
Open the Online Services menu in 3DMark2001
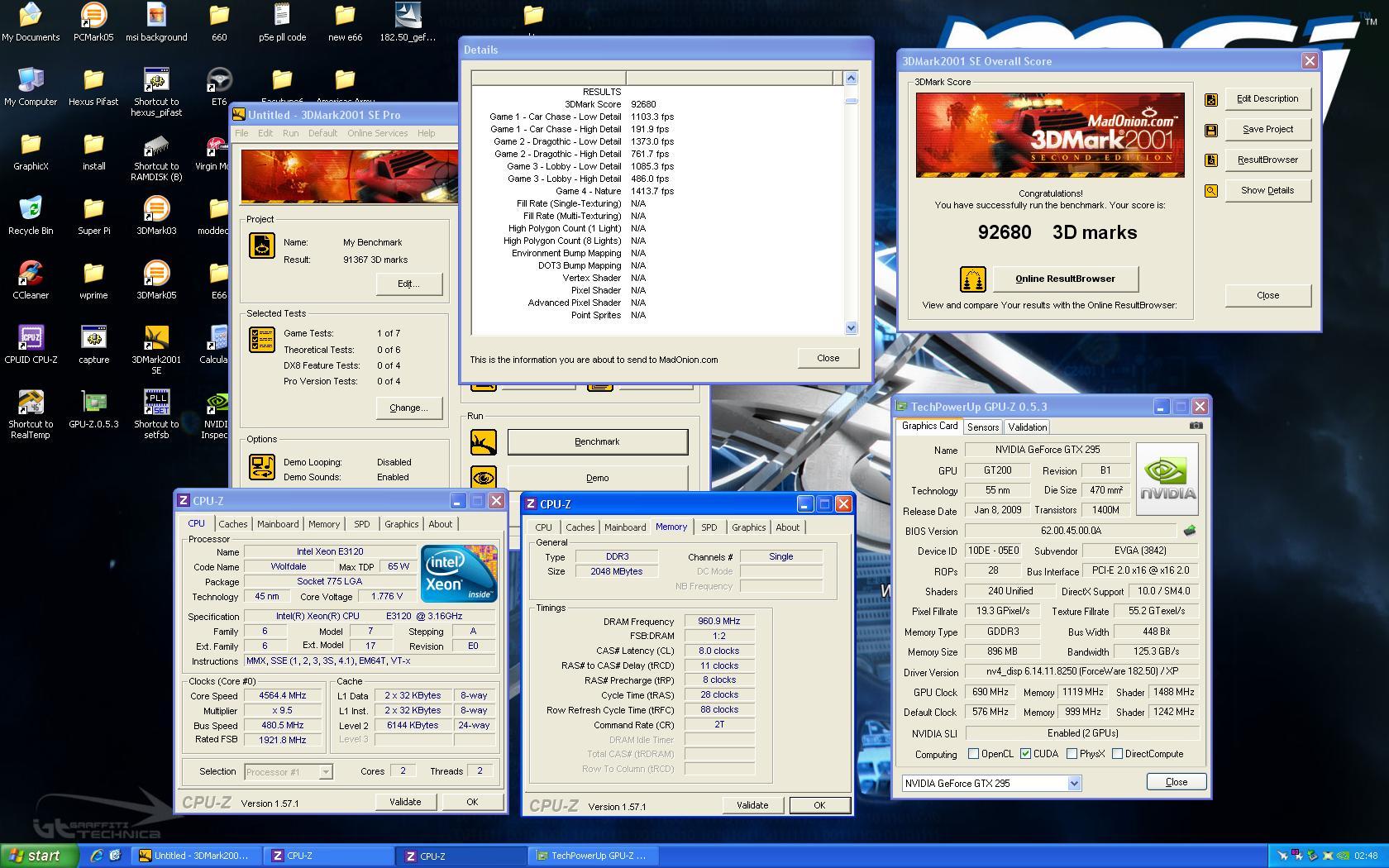(x=377, y=133)
